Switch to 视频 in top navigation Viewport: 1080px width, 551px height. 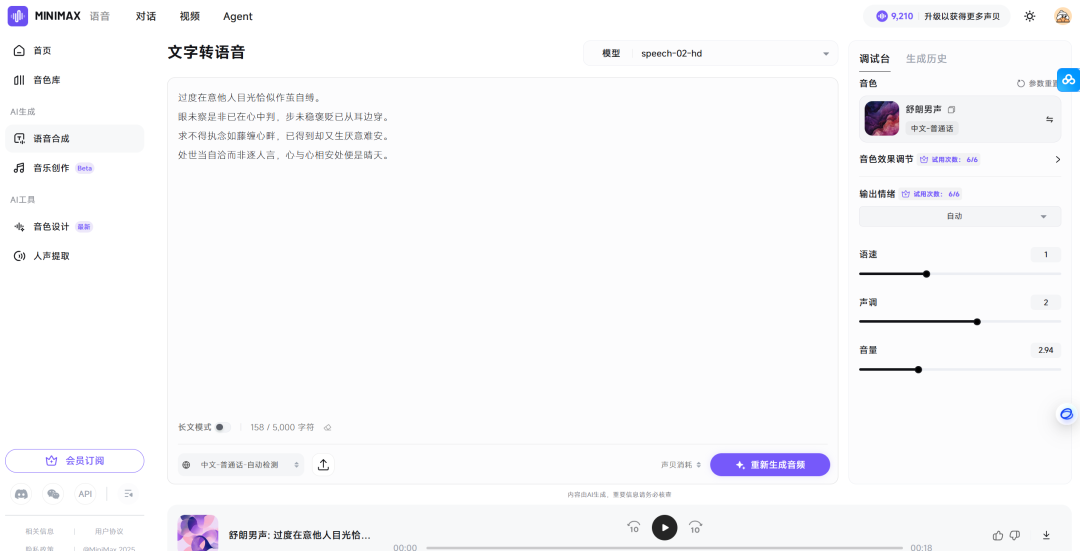click(189, 16)
